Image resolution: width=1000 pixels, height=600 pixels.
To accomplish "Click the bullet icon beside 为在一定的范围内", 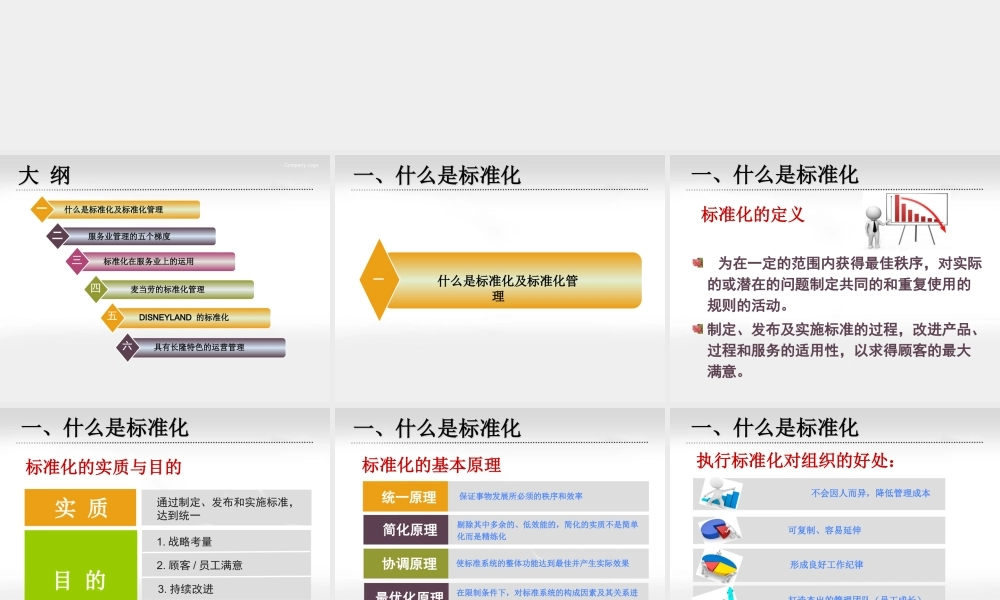I will tap(698, 263).
